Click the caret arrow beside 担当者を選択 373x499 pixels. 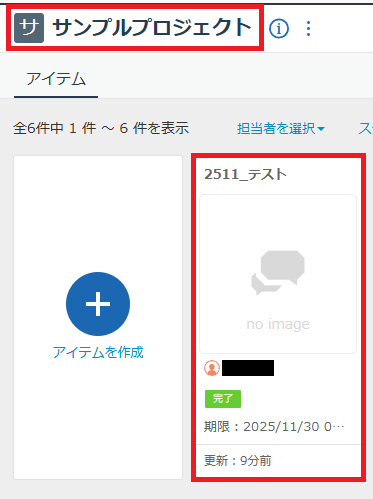point(321,129)
